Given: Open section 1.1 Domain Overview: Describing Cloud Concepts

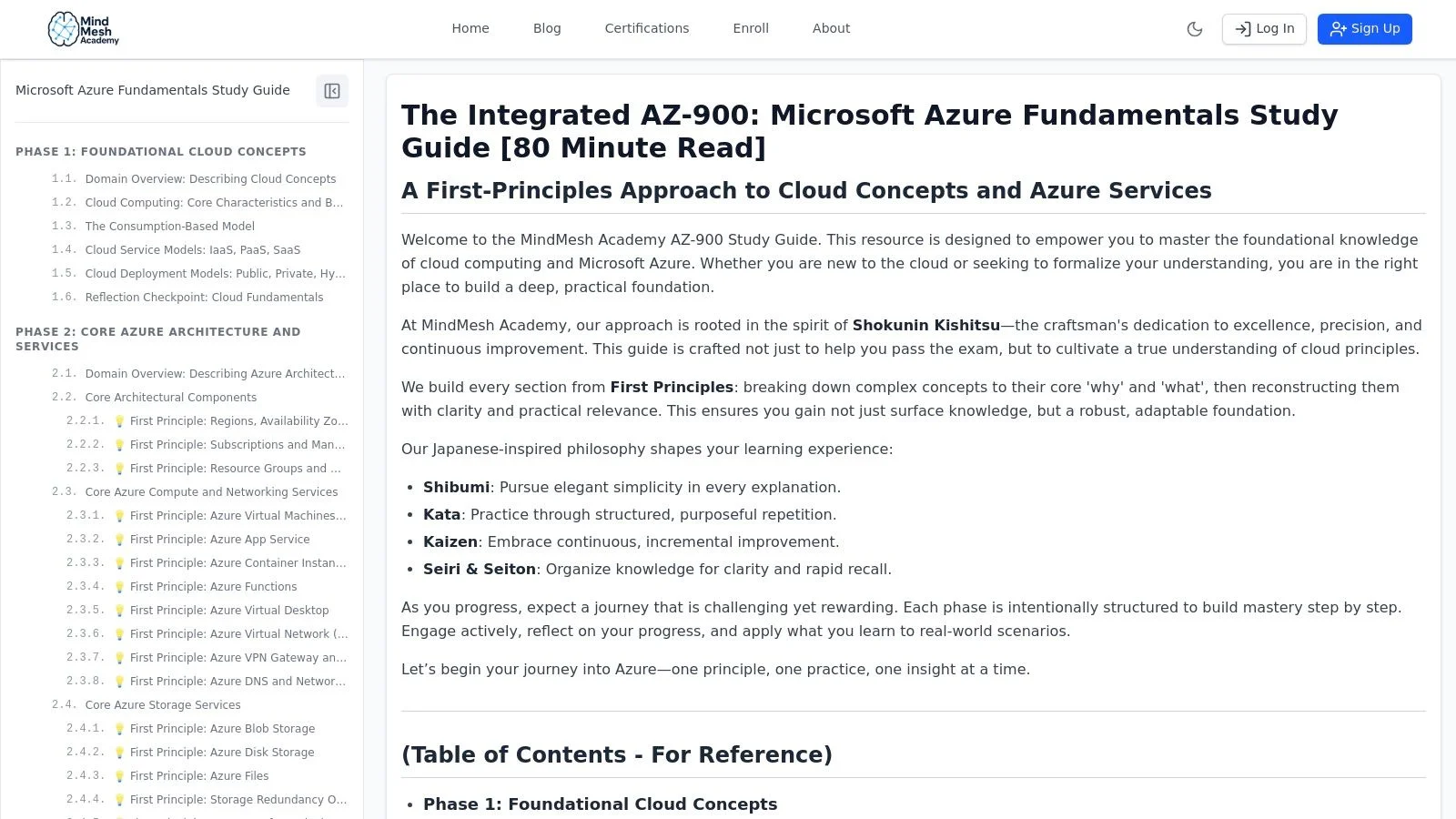Looking at the screenshot, I should point(210,179).
